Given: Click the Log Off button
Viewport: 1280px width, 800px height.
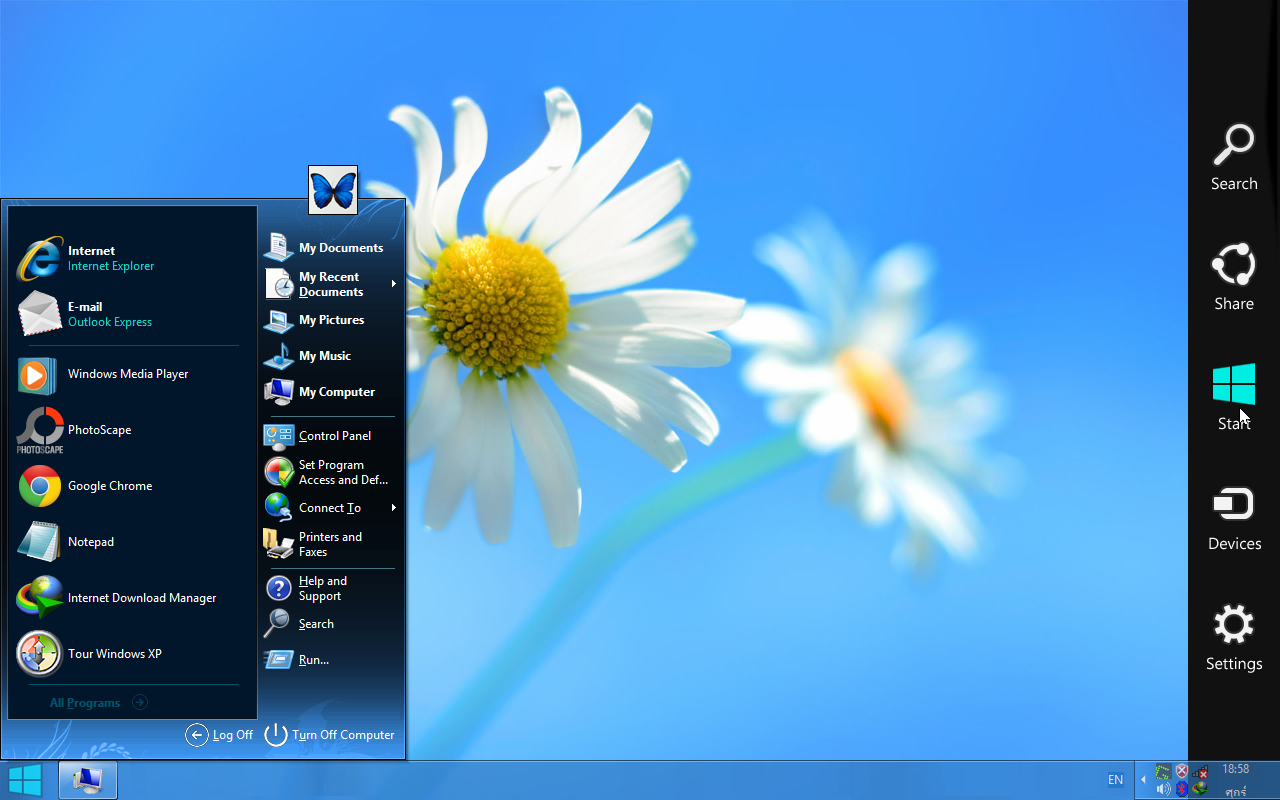Looking at the screenshot, I should tap(220, 735).
